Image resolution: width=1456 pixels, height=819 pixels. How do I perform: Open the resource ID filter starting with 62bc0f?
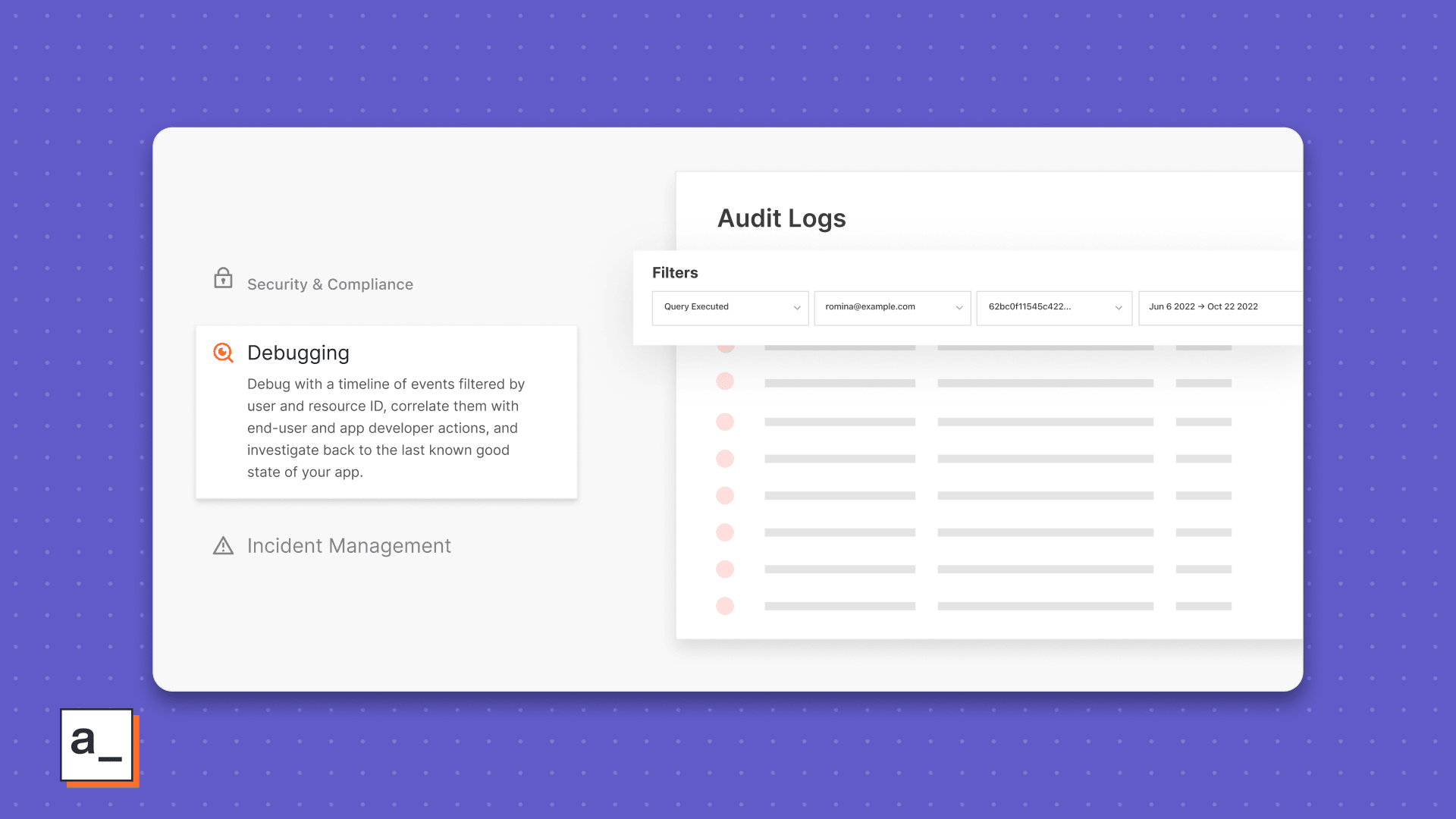coord(1054,308)
